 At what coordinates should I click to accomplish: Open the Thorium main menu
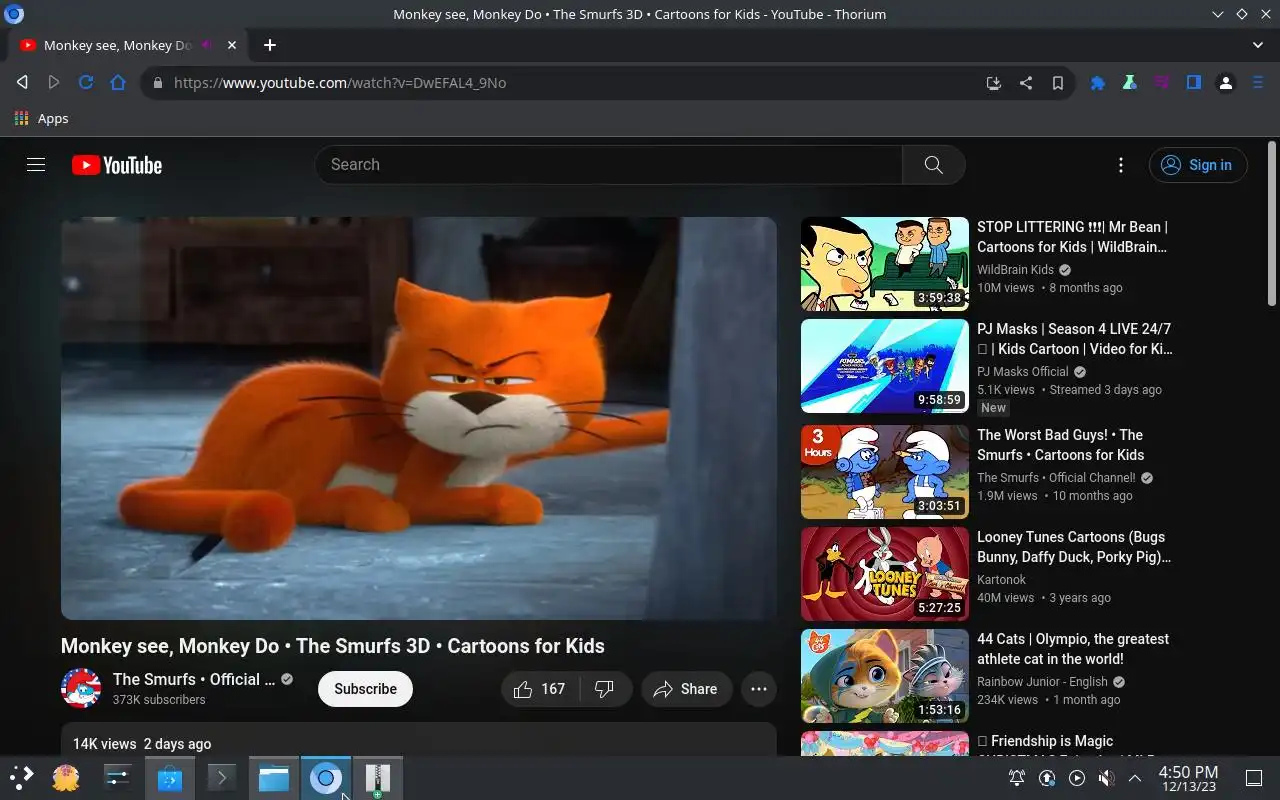pos(1258,83)
